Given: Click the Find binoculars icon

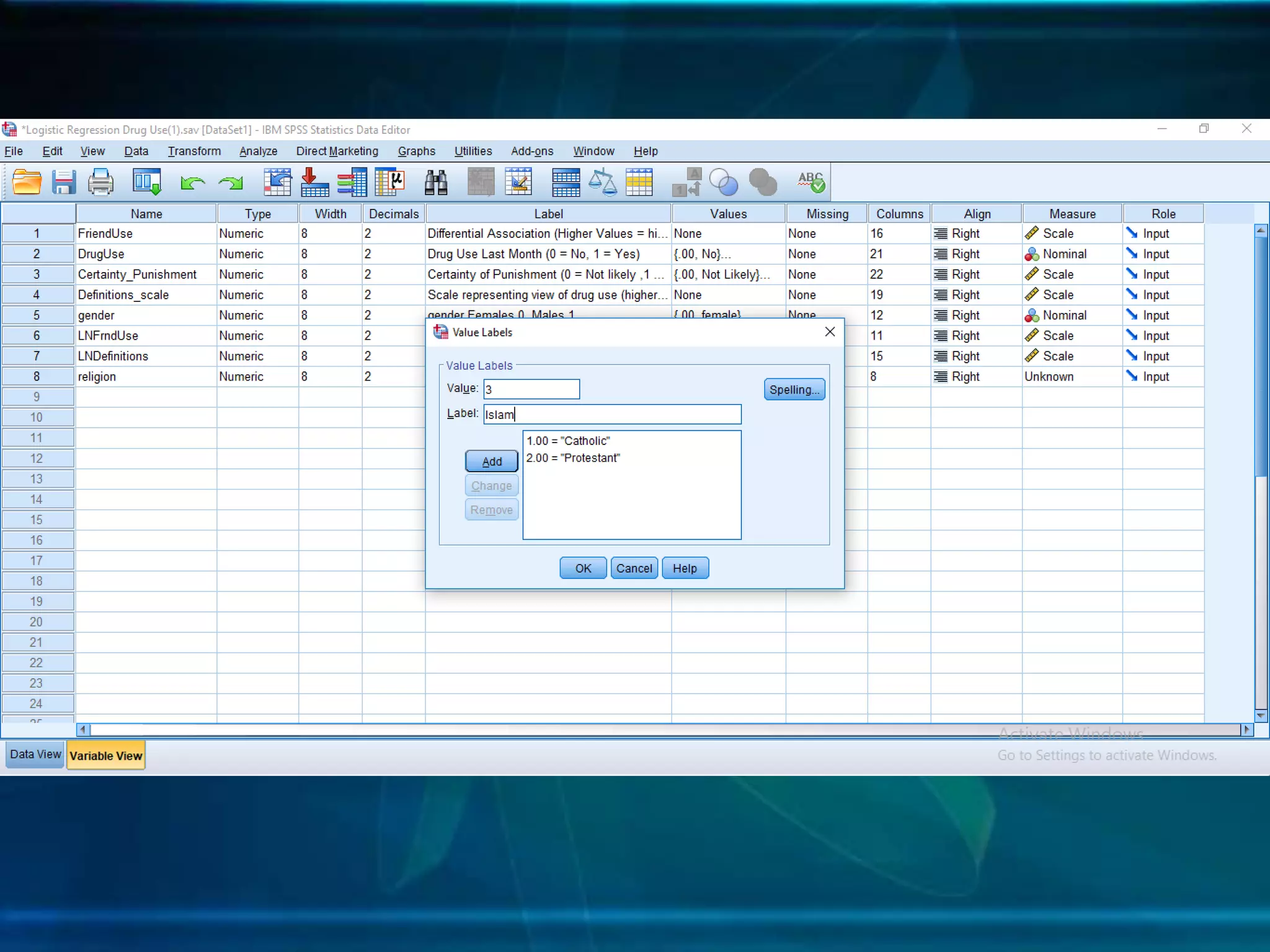Looking at the screenshot, I should pyautogui.click(x=436, y=182).
